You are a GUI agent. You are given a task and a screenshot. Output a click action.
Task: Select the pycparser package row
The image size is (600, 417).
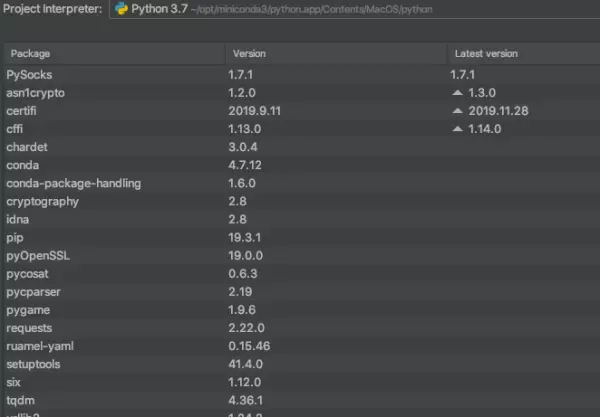(302, 292)
